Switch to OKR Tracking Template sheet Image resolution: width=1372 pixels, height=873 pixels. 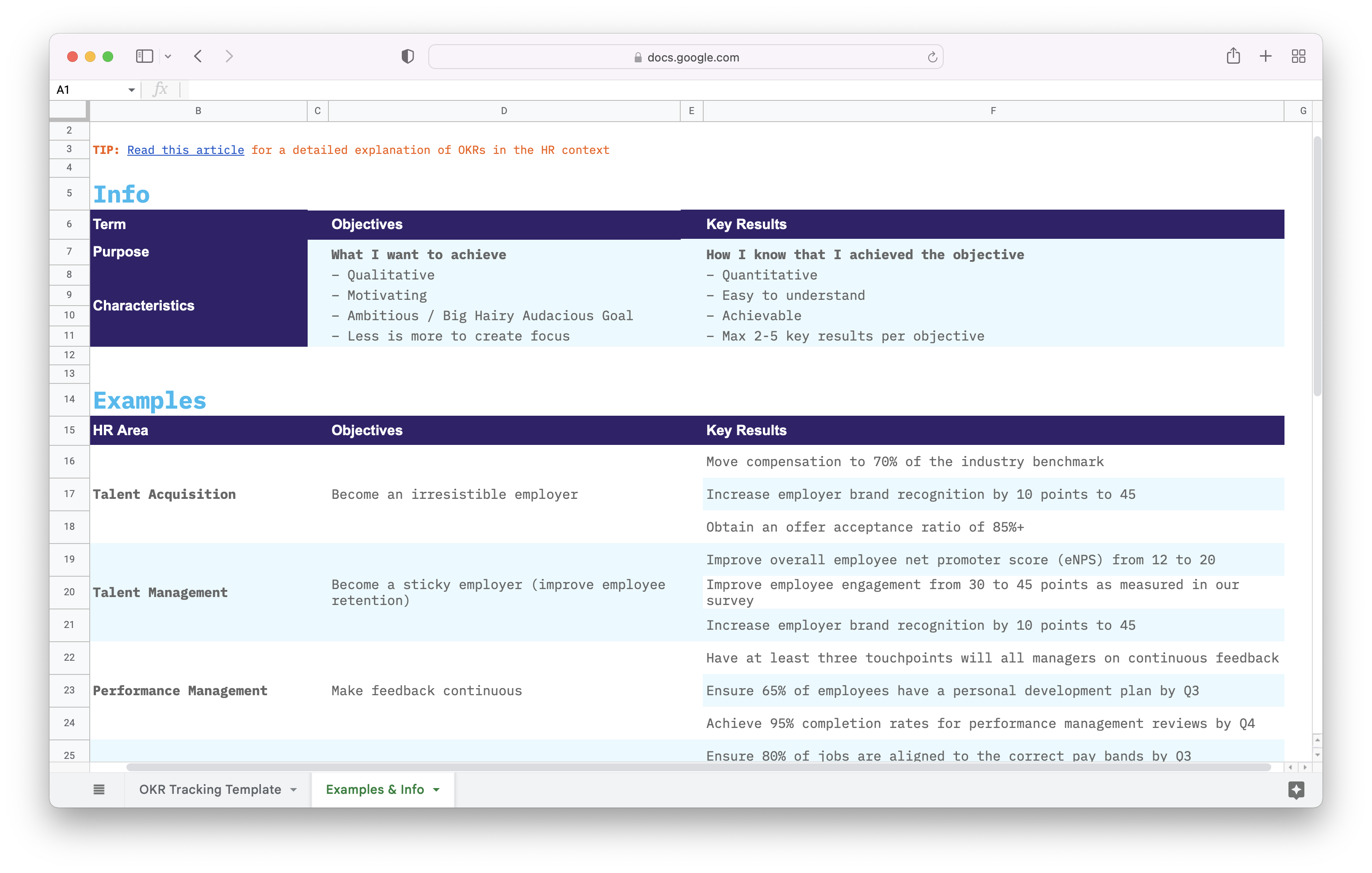tap(210, 790)
